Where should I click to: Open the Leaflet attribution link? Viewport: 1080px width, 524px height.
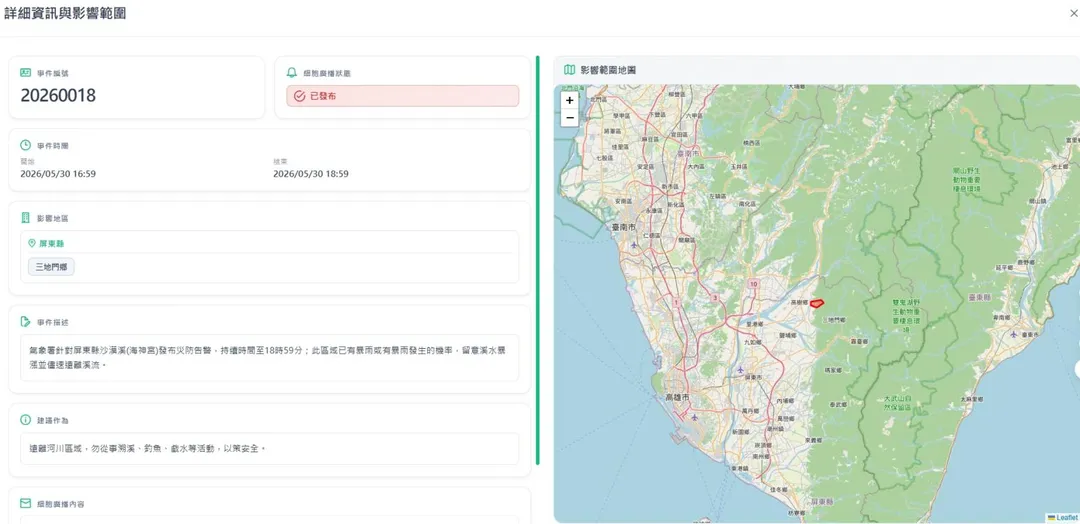click(1063, 518)
